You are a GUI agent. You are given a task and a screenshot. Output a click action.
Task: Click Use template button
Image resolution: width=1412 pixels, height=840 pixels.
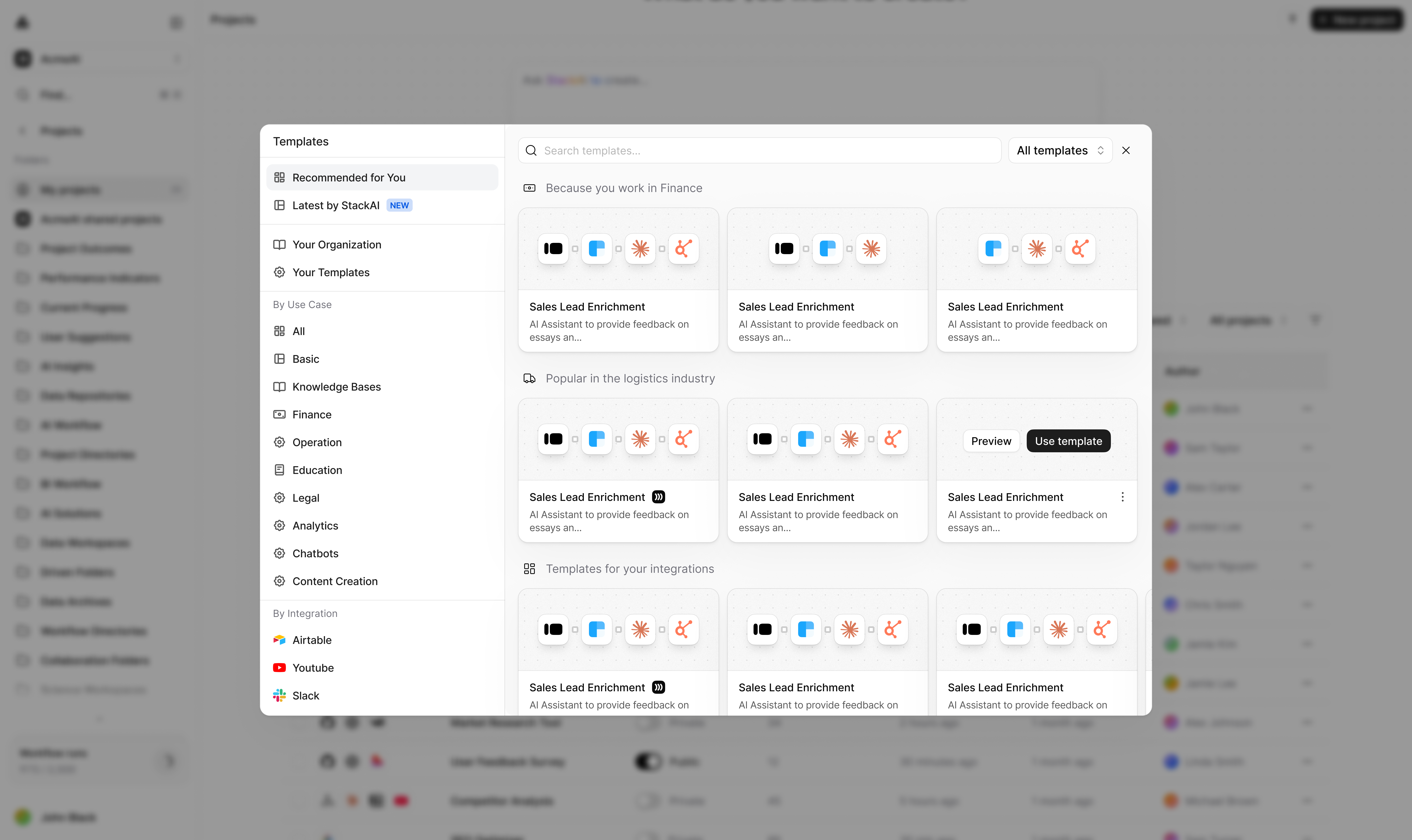[1068, 441]
